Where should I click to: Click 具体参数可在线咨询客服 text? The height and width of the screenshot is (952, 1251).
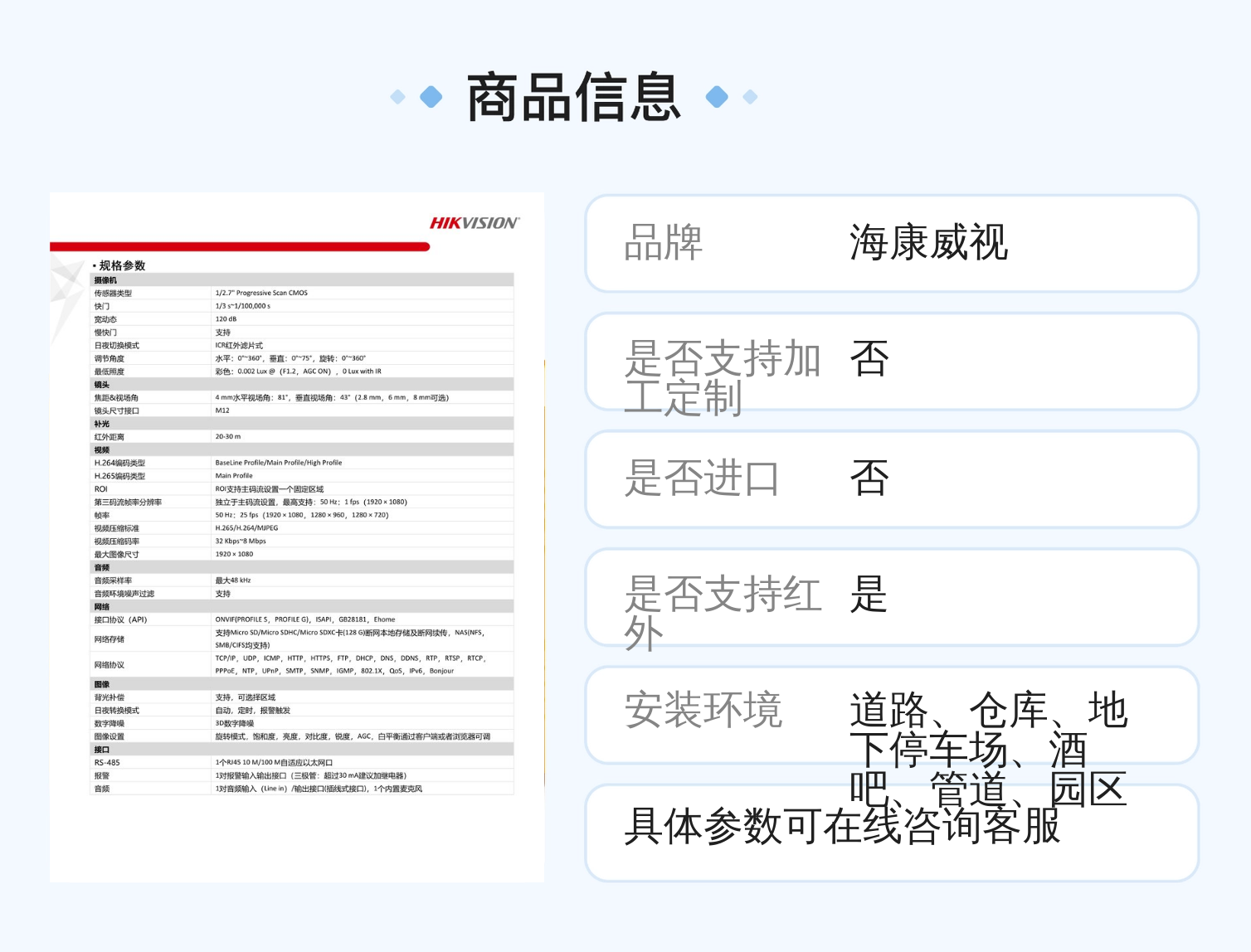pyautogui.click(x=842, y=826)
